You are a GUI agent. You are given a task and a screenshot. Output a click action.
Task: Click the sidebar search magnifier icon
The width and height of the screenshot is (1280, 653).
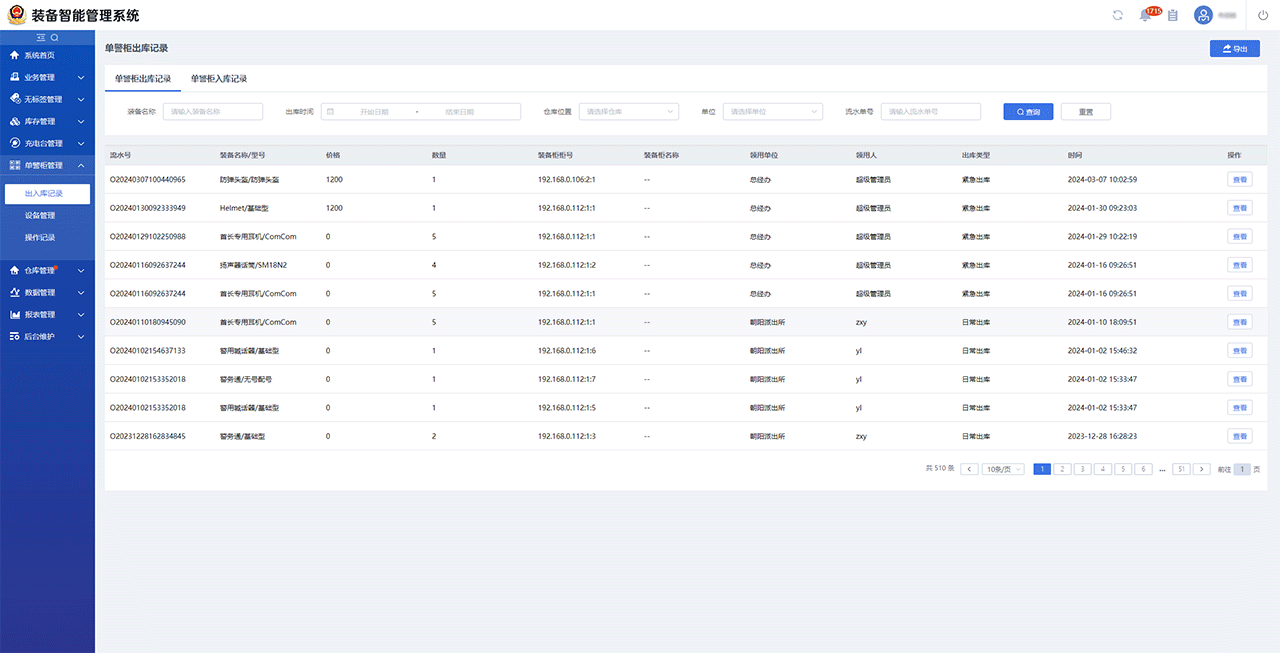pos(55,37)
